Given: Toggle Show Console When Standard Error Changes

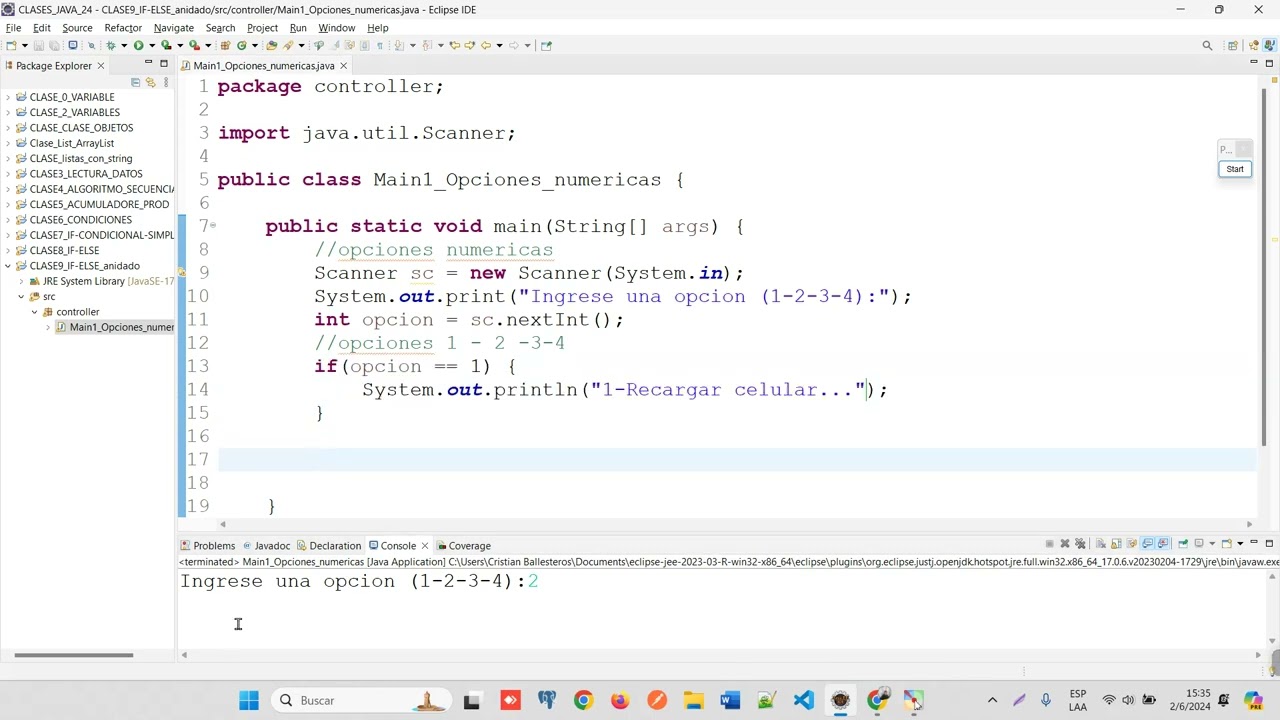Looking at the screenshot, I should pyautogui.click(x=1163, y=544).
